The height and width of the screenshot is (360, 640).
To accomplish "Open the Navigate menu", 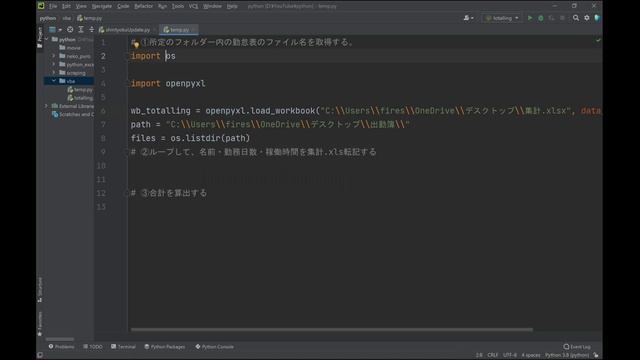I will tap(102, 6).
